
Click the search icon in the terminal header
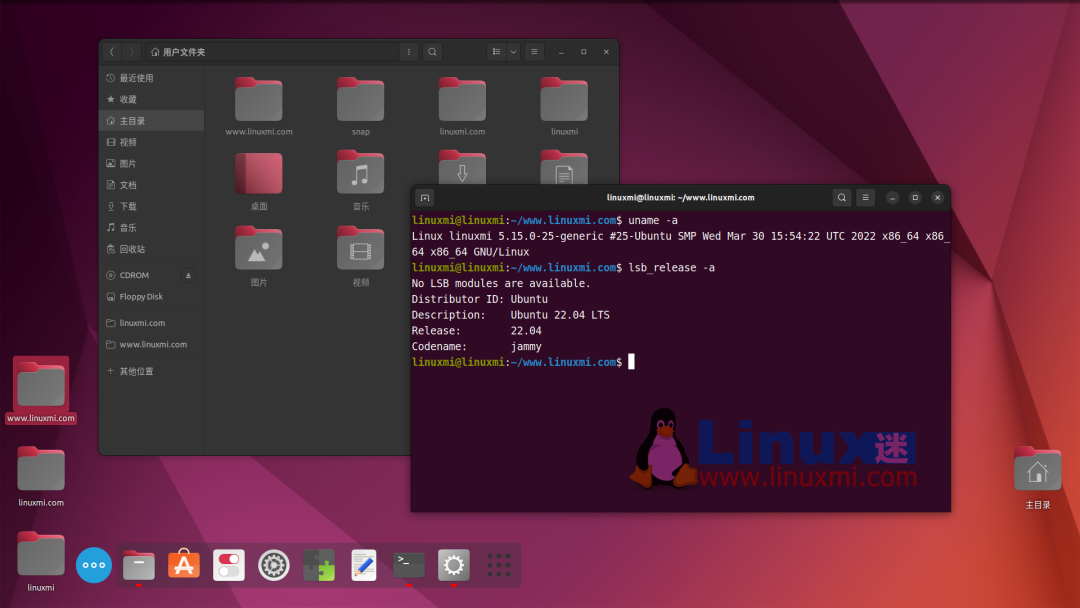[x=842, y=197]
